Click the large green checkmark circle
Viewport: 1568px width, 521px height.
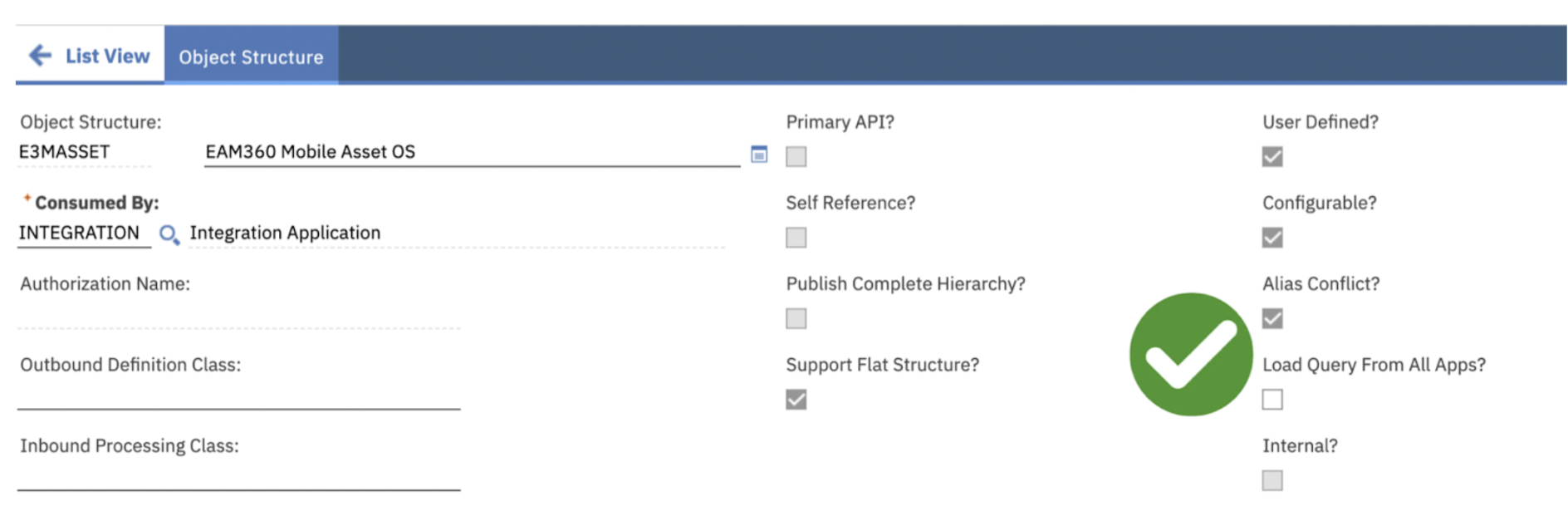(1190, 354)
